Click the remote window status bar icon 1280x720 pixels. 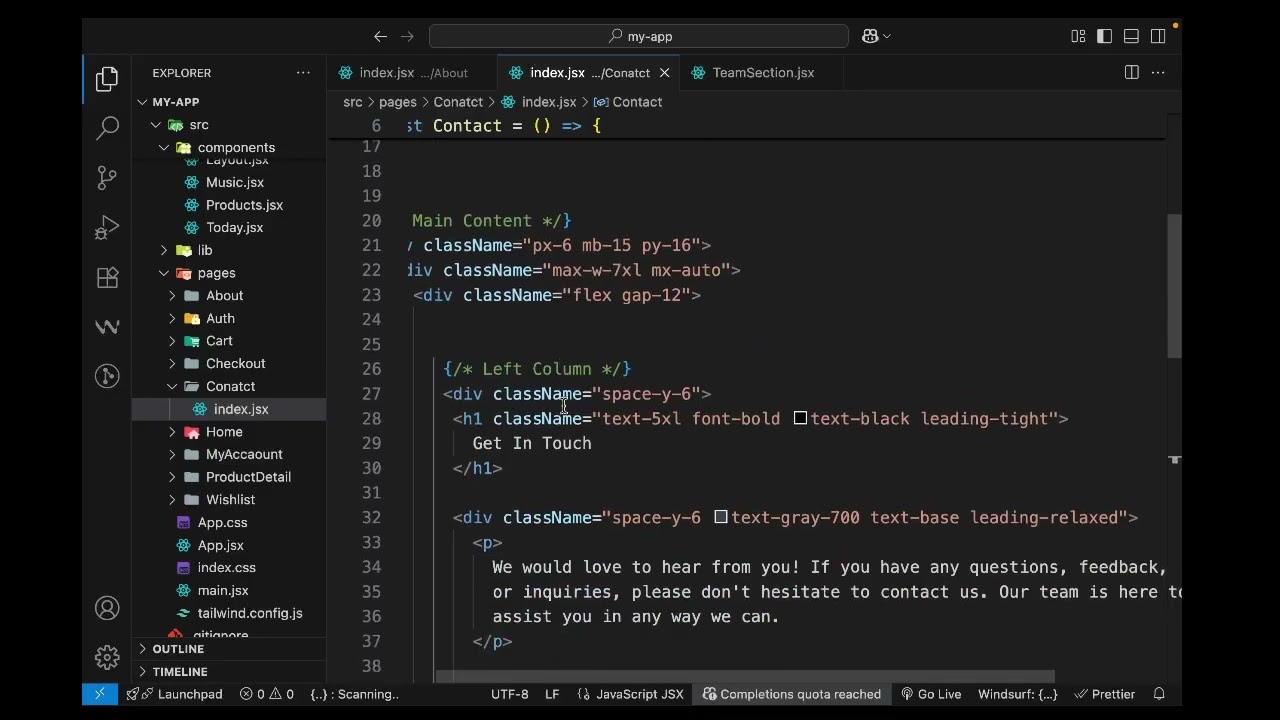[99, 694]
